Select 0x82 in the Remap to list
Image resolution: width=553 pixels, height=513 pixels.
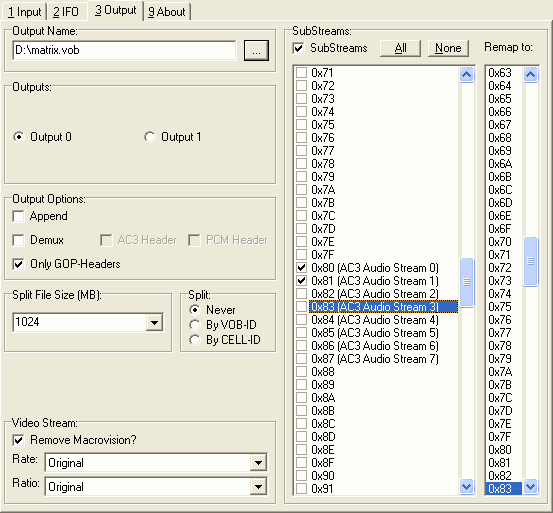coord(504,476)
